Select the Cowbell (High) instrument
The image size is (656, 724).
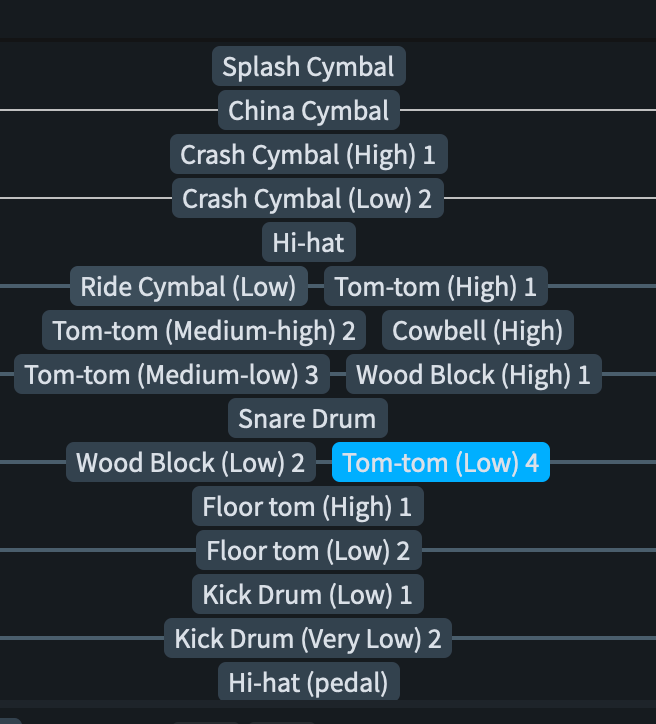point(478,331)
